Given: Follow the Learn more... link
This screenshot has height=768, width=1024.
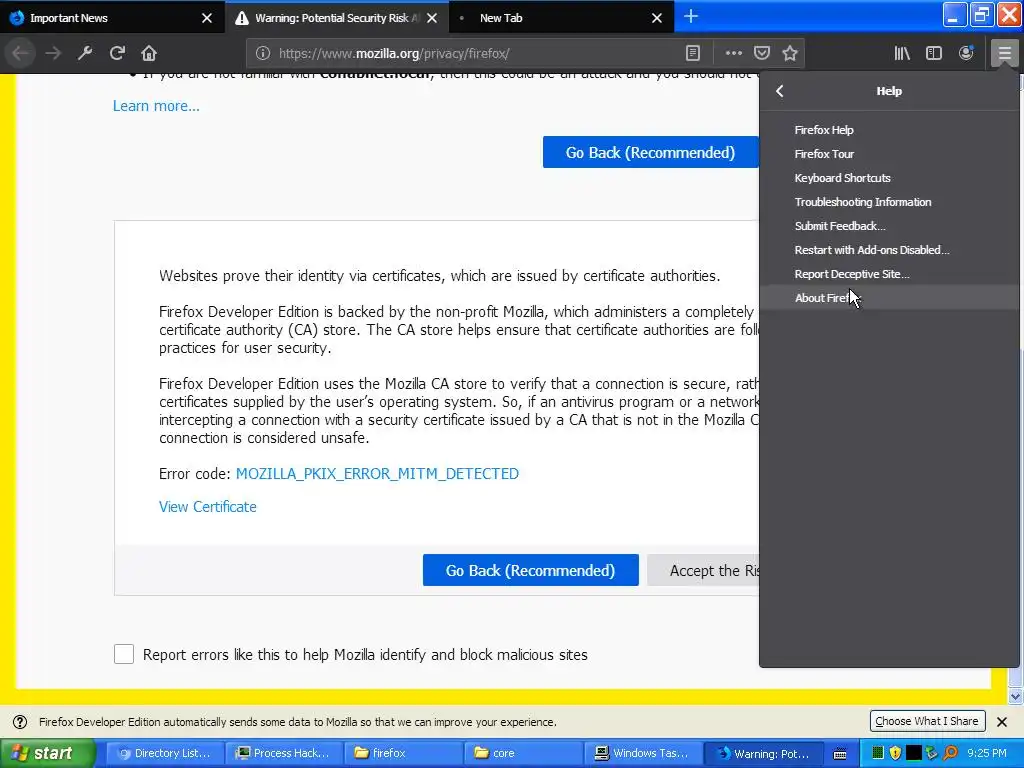Looking at the screenshot, I should coord(156,106).
